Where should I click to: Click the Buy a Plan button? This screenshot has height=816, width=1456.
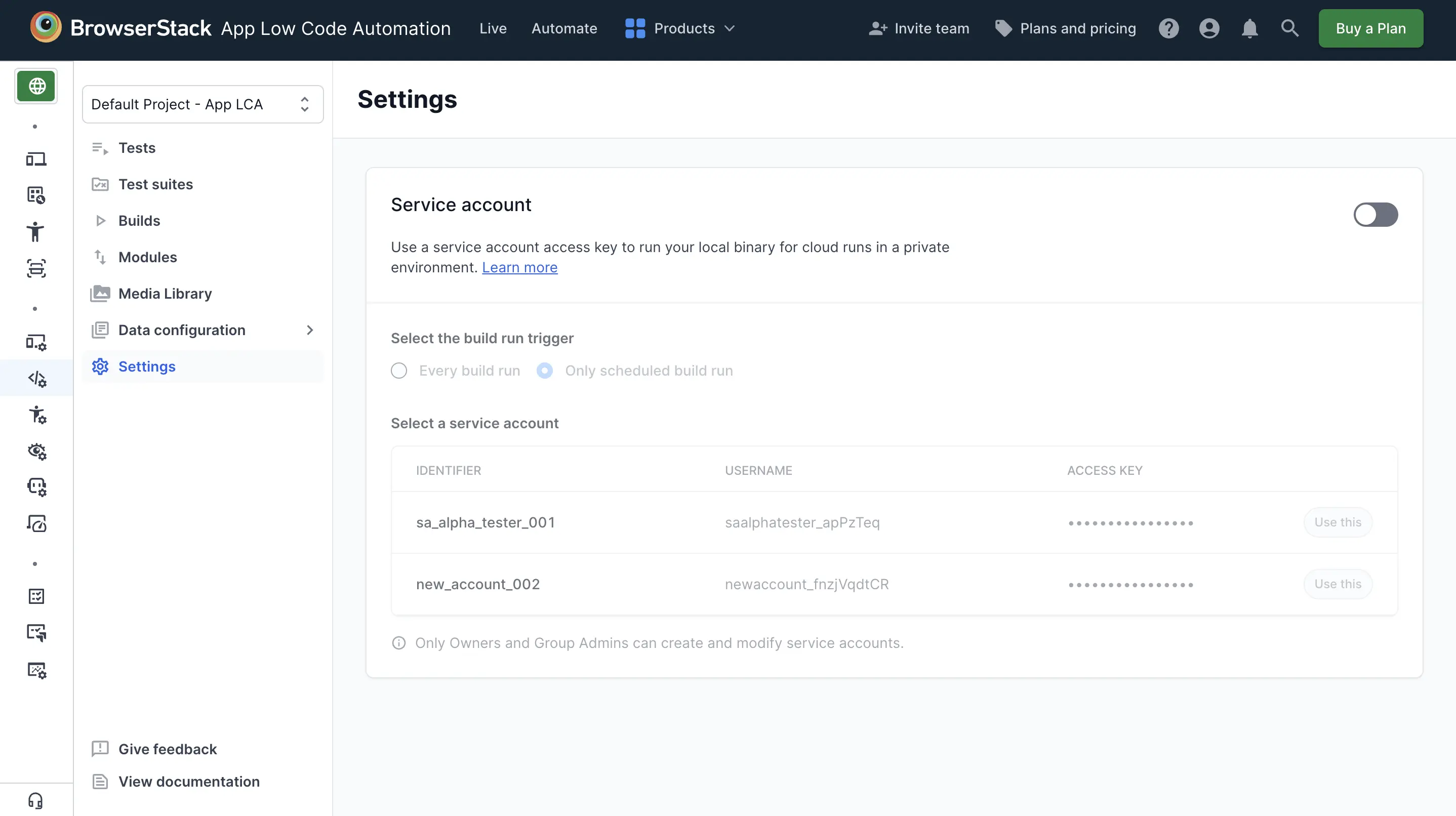click(1370, 28)
